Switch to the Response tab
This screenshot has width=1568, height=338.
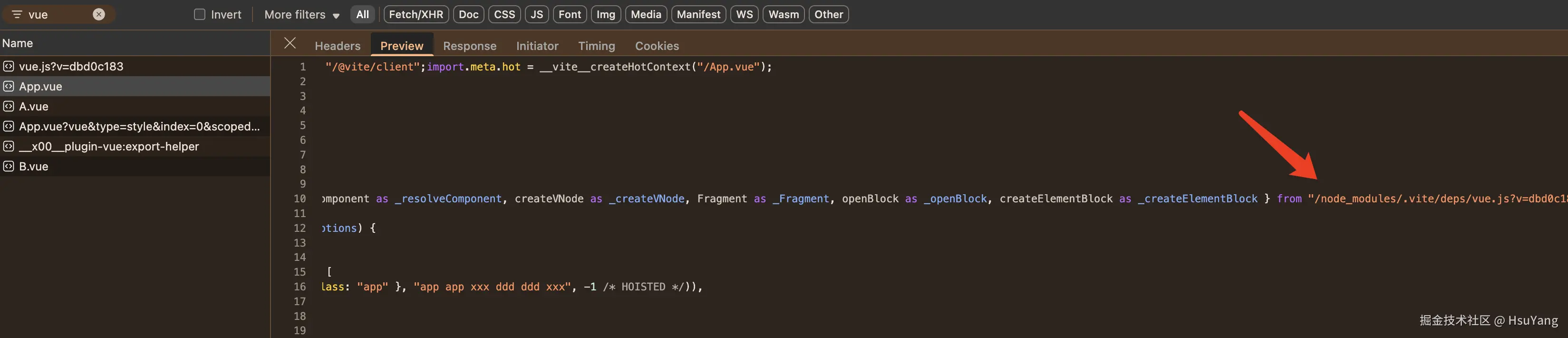469,46
